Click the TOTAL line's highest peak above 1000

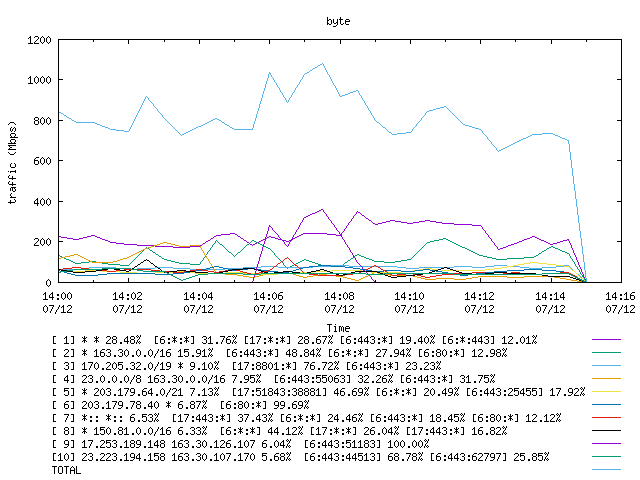322,64
